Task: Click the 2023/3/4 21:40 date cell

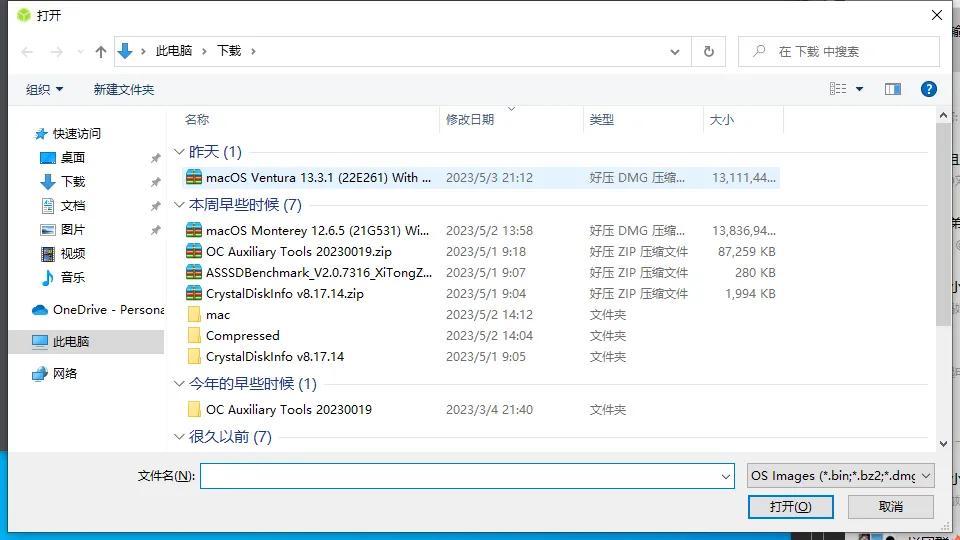Action: [x=489, y=410]
